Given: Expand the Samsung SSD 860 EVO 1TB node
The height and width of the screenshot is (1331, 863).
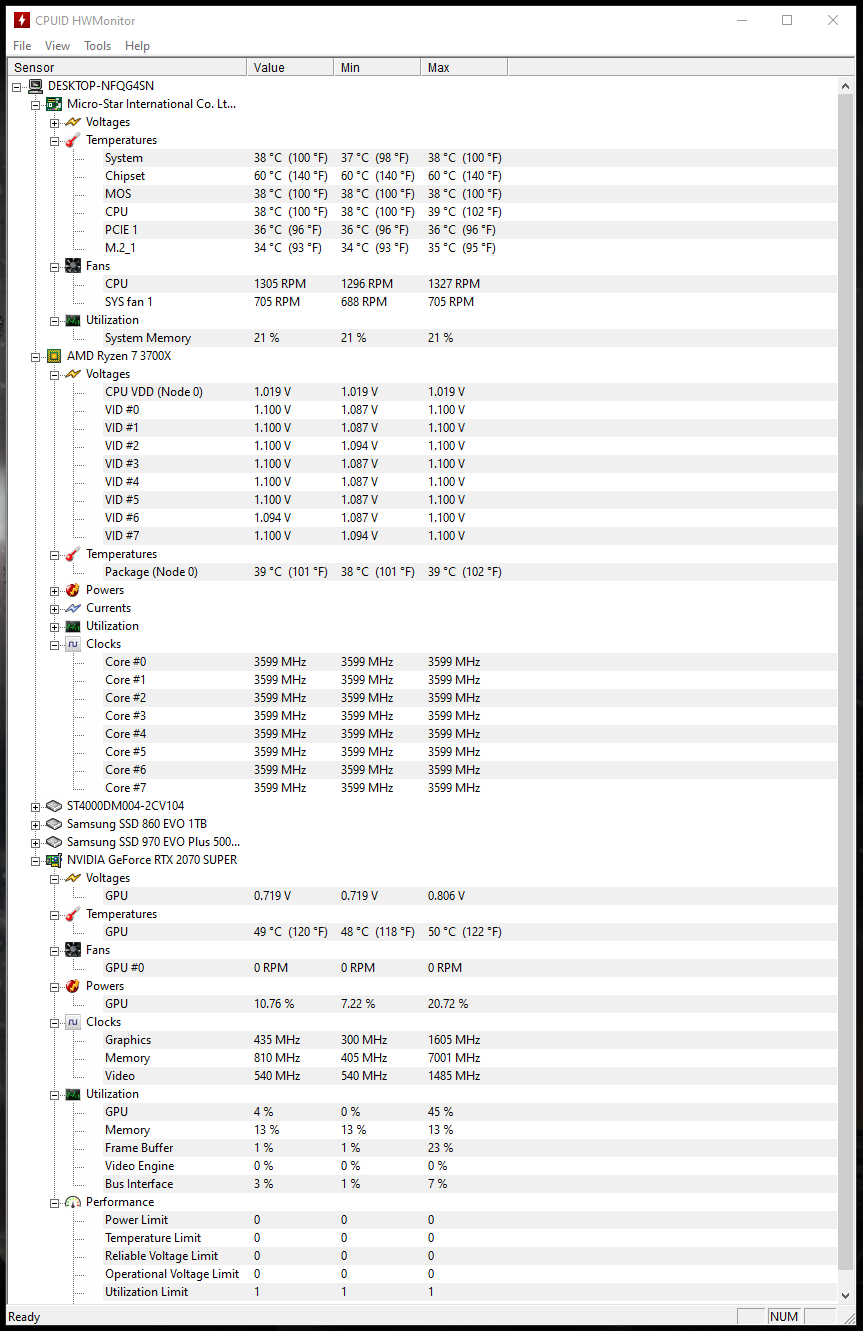Looking at the screenshot, I should point(36,824).
